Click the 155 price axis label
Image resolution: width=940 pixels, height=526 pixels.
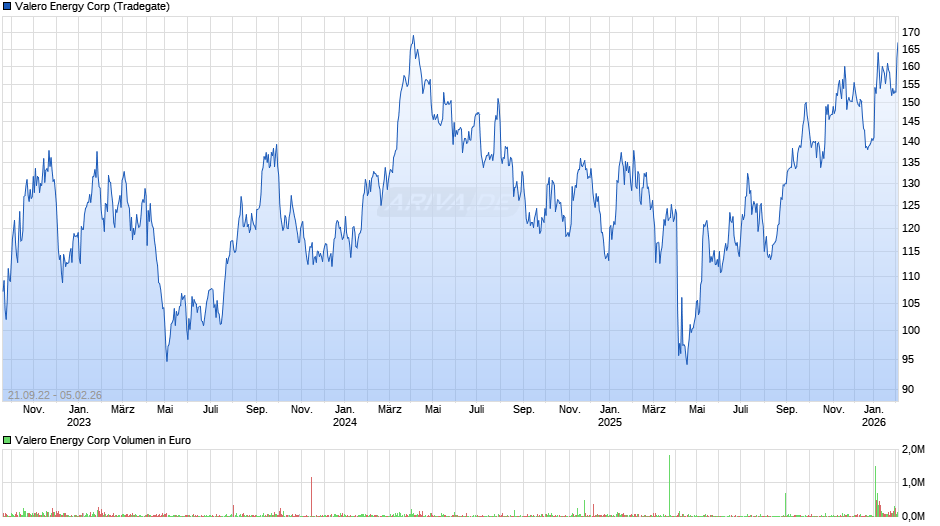pyautogui.click(x=911, y=85)
